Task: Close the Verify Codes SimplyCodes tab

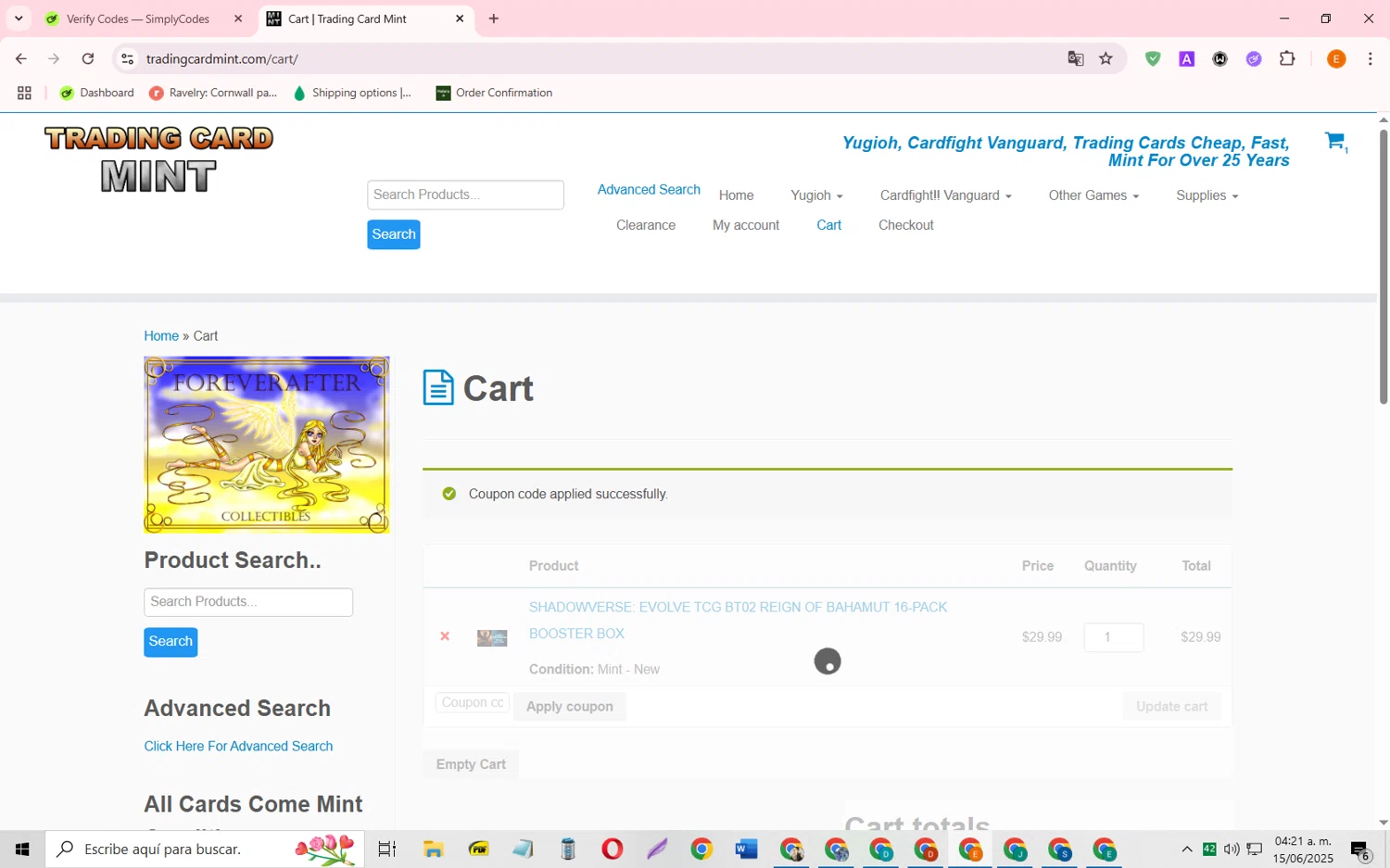Action: [x=238, y=19]
